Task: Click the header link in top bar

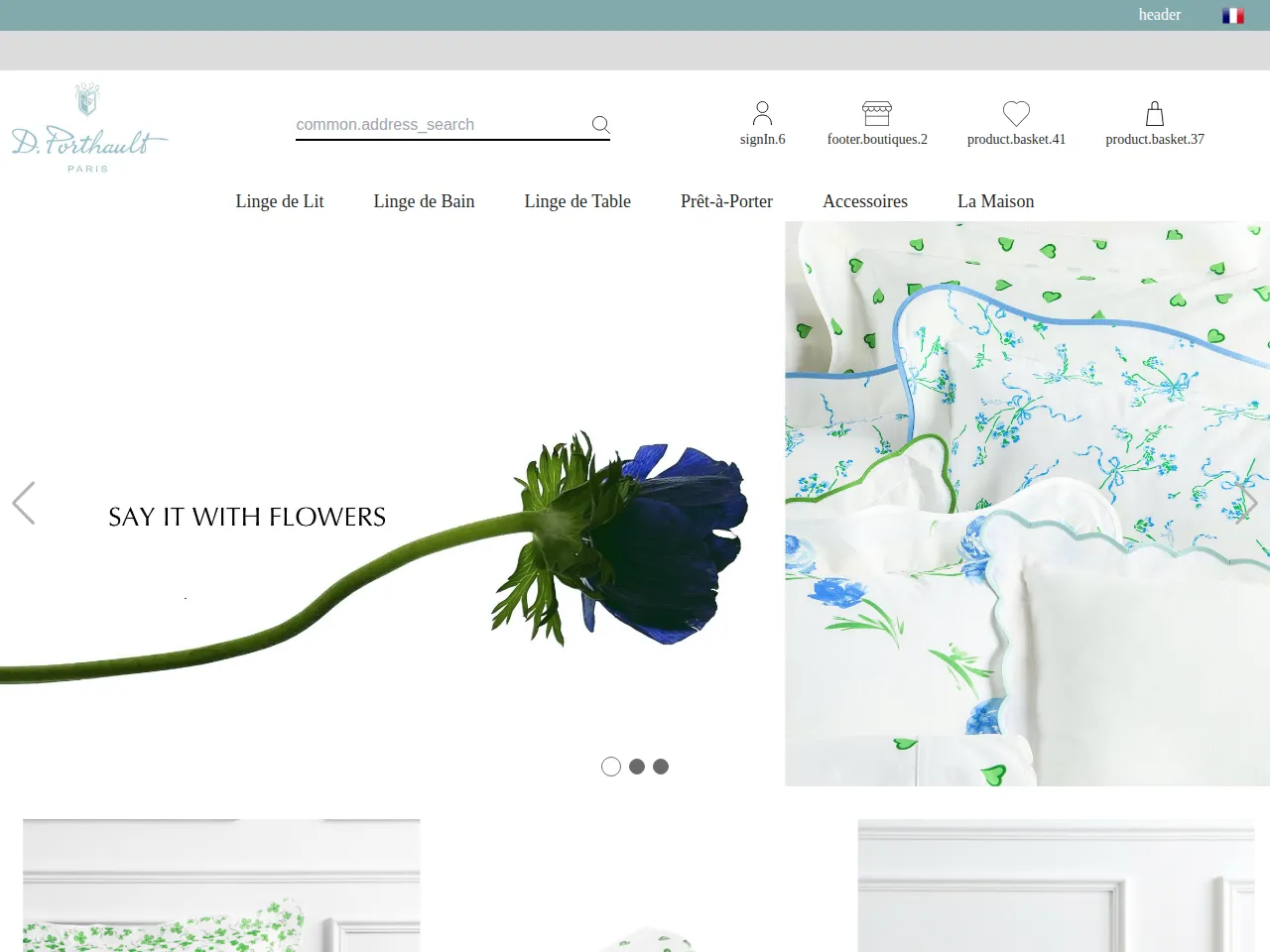Action: [1160, 15]
